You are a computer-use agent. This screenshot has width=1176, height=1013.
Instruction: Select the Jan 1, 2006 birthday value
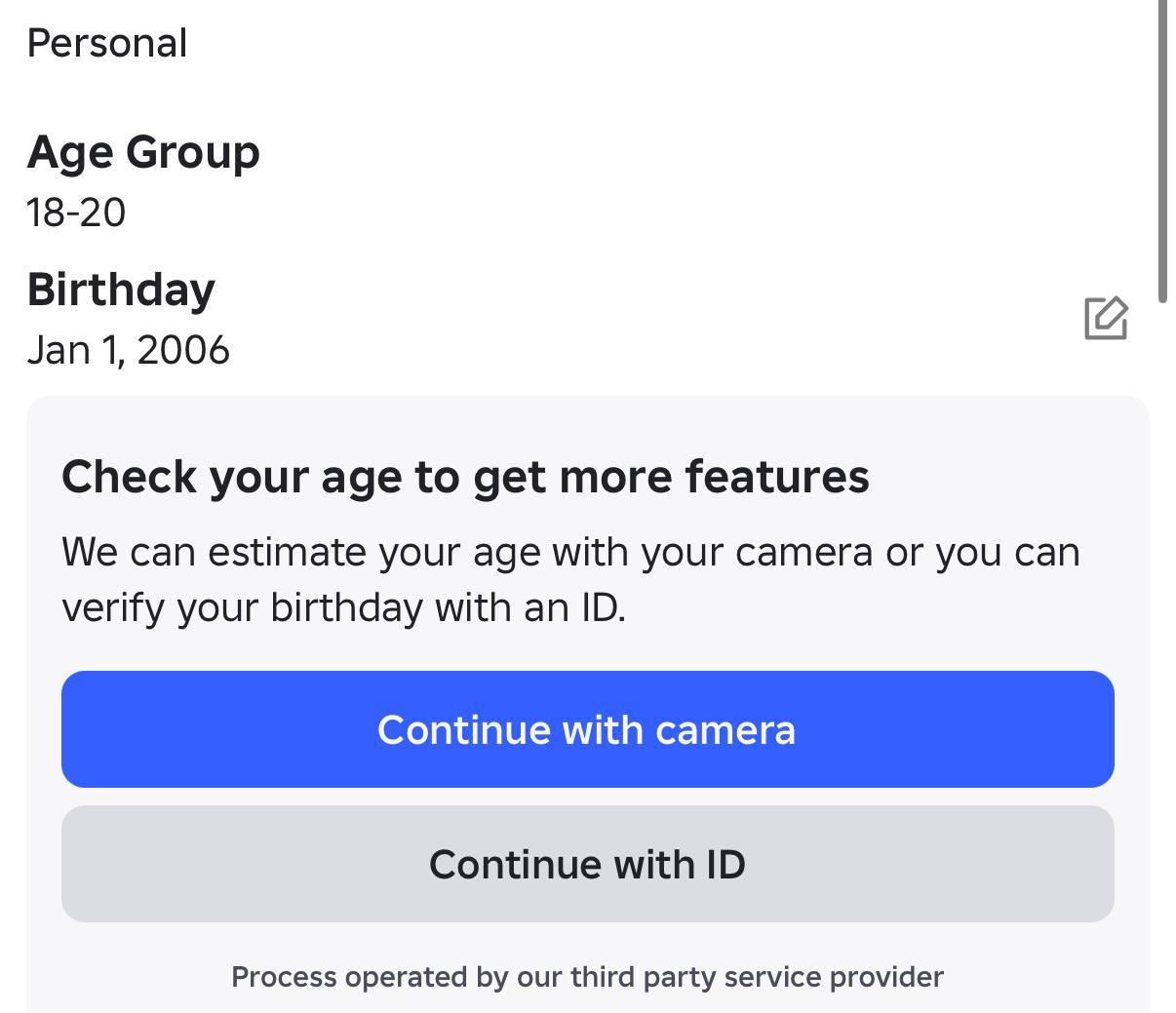coord(129,350)
